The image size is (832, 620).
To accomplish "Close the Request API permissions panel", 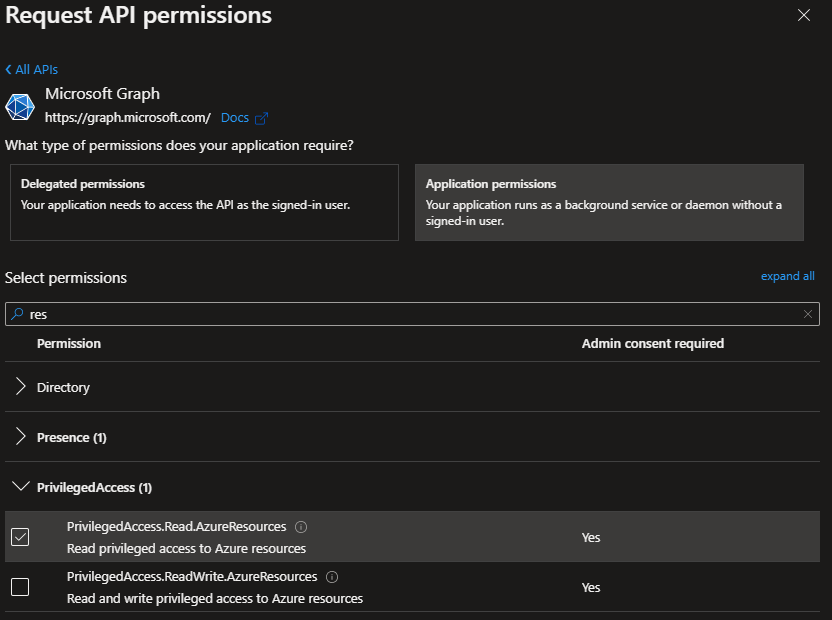I will click(x=803, y=15).
